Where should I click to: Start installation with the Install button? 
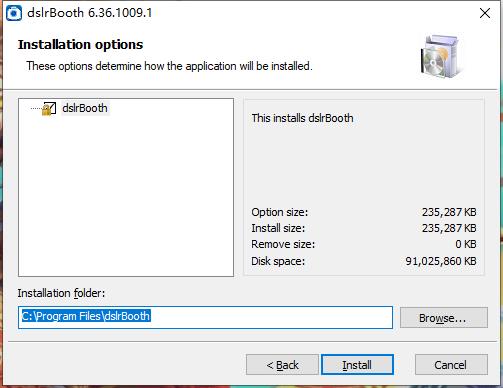coord(357,365)
